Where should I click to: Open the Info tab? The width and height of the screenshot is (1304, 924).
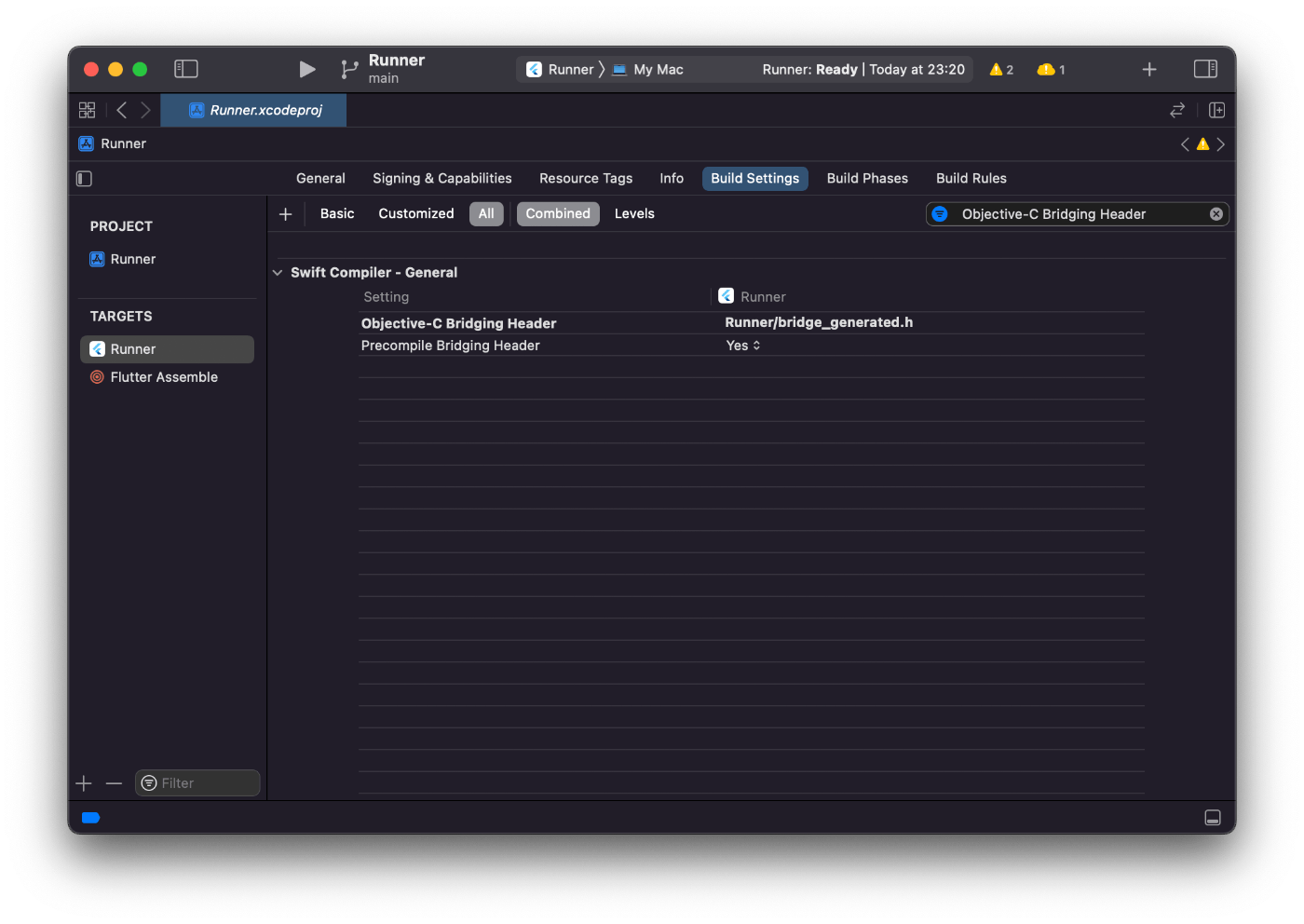pos(672,178)
